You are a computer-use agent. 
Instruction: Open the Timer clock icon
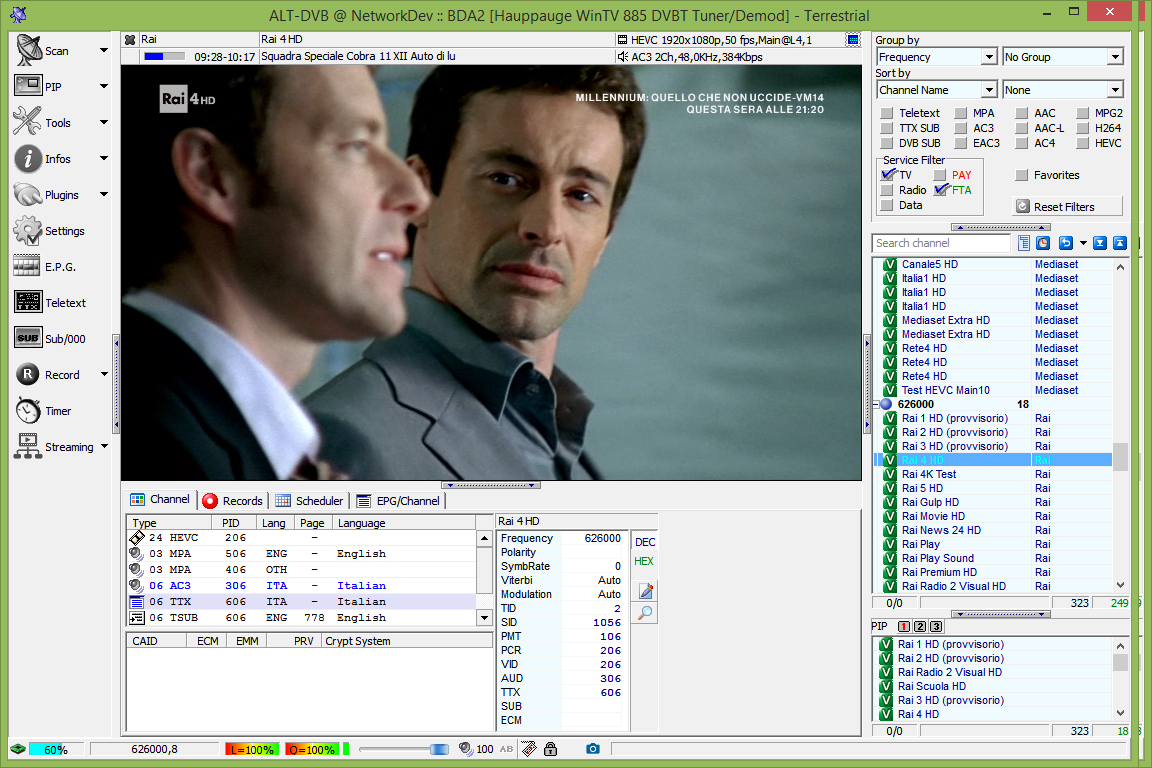28,410
